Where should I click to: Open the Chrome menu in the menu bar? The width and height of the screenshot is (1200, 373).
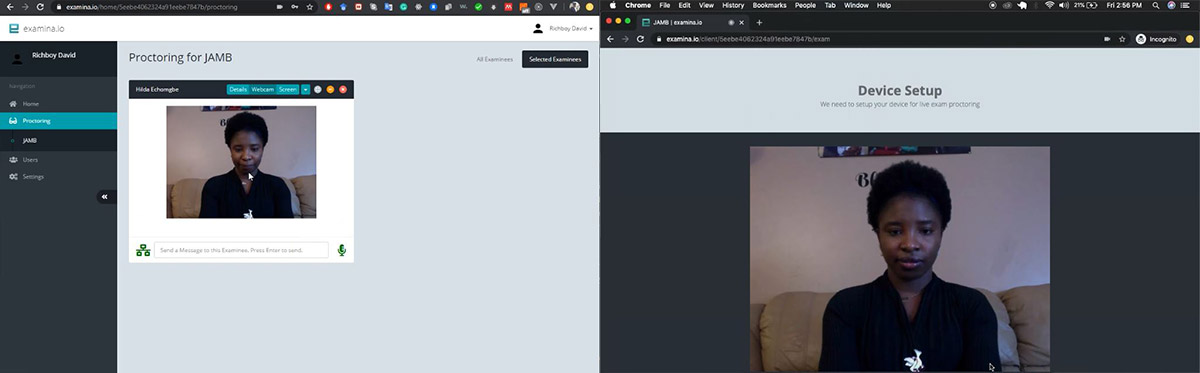point(638,5)
